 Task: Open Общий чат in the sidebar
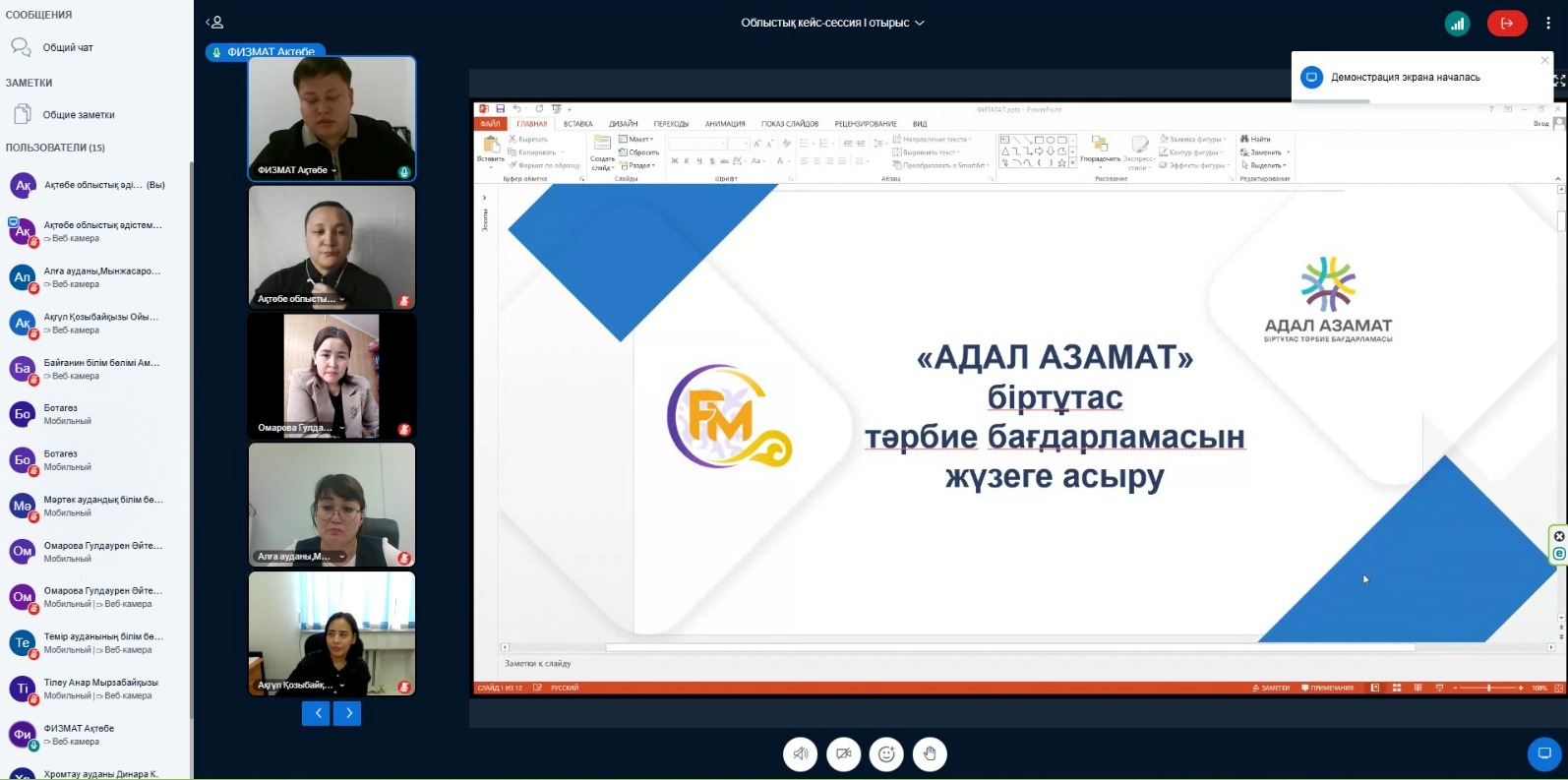click(x=67, y=47)
